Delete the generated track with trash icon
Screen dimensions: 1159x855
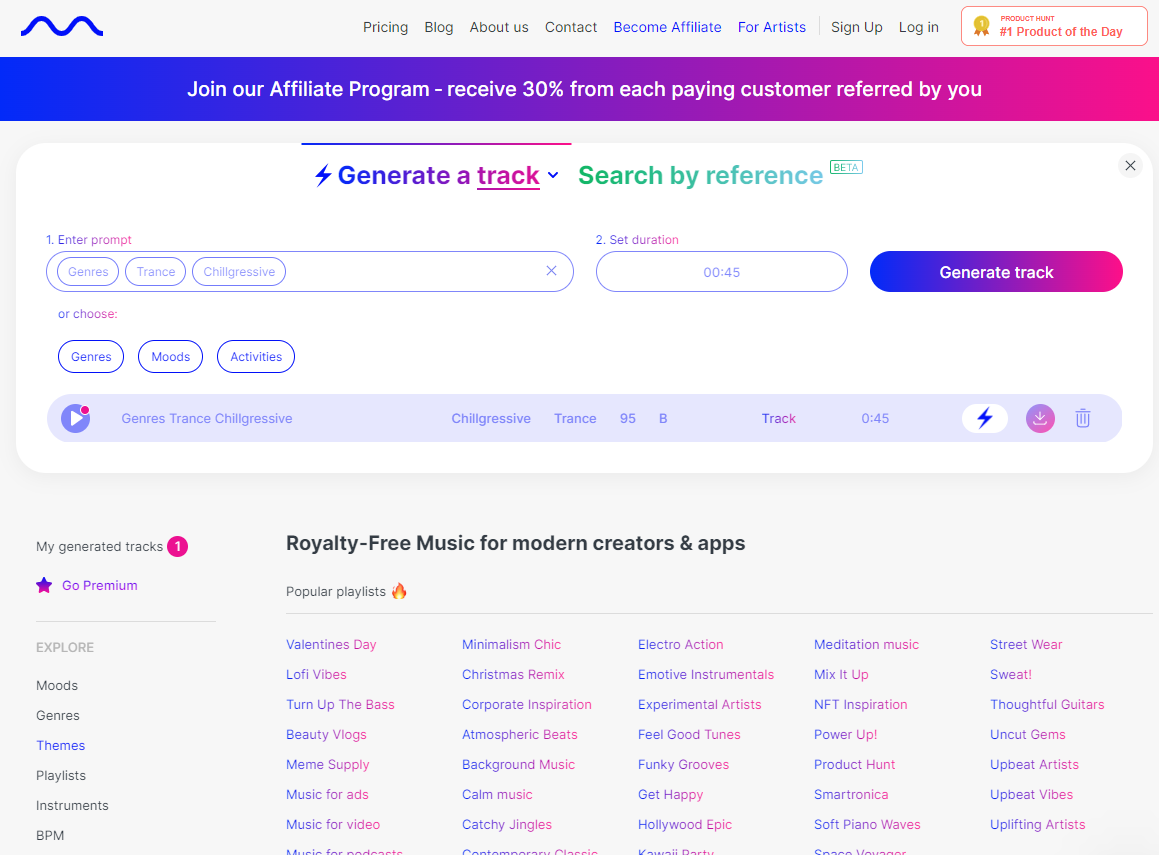(1083, 418)
